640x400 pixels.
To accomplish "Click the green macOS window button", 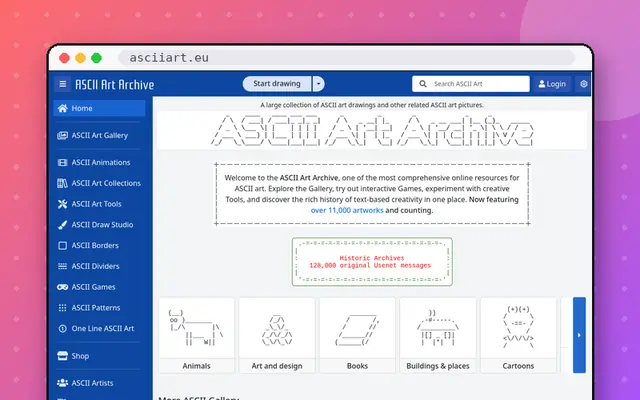I will point(96,58).
